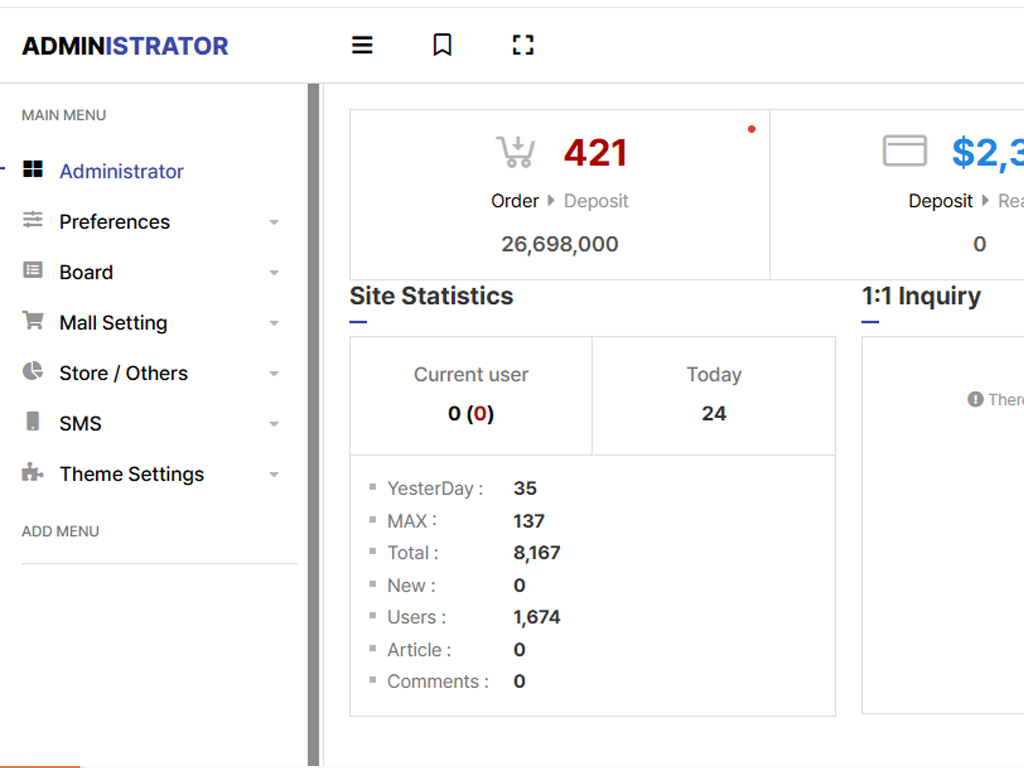This screenshot has width=1024, height=768.
Task: Toggle fullscreen mode icon
Action: pos(523,45)
